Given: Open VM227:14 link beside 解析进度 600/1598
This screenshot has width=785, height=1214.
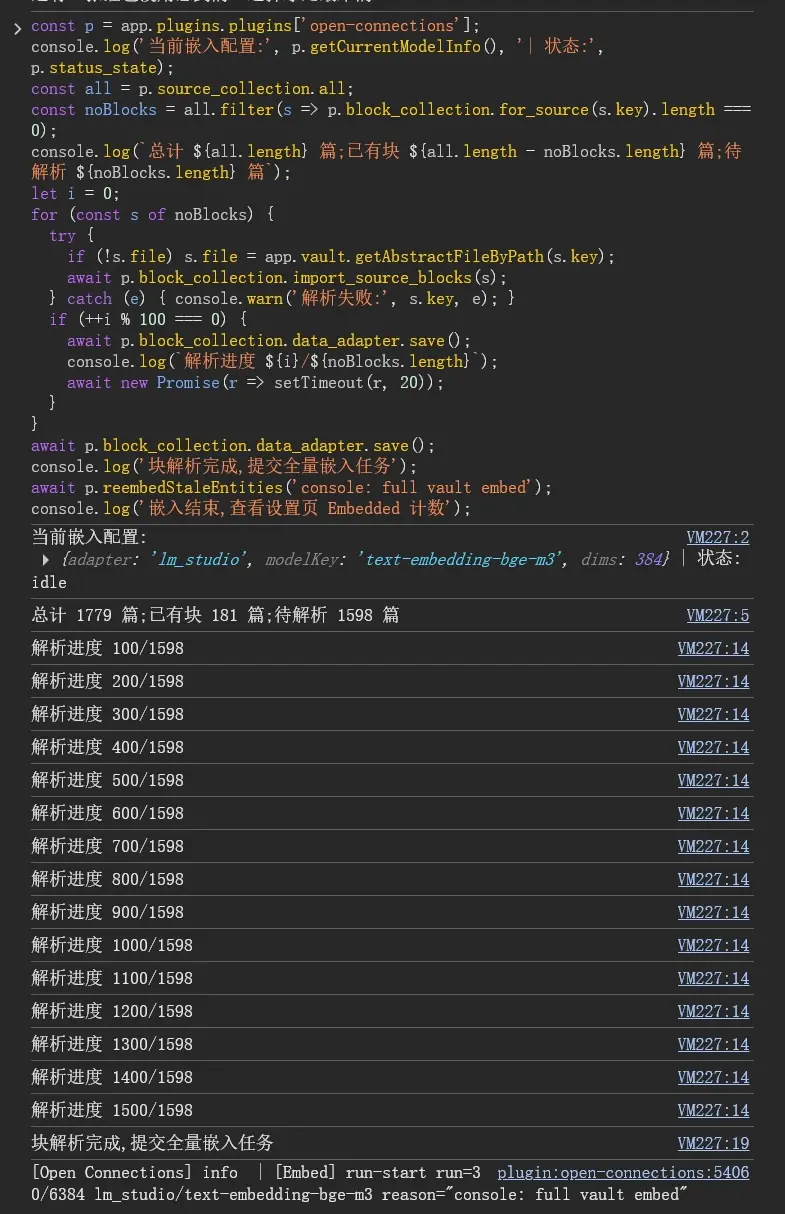Looking at the screenshot, I should [x=713, y=813].
